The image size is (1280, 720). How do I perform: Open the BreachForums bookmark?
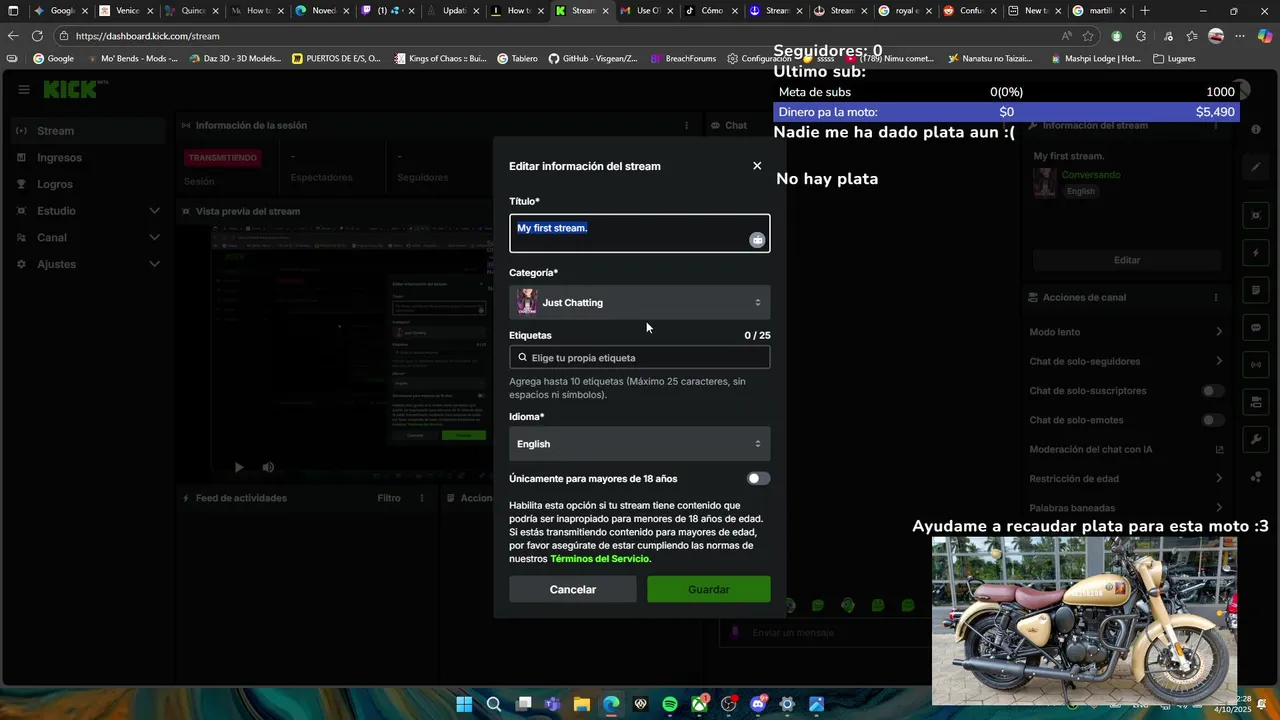point(683,59)
